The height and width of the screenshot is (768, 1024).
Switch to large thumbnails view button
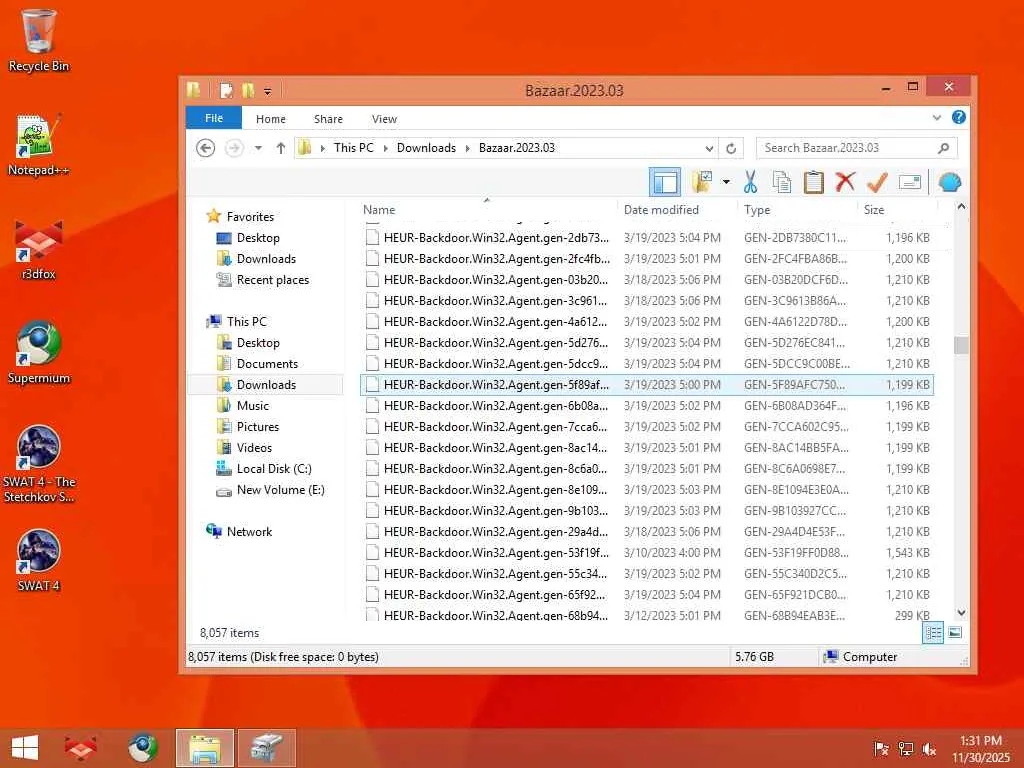coord(955,632)
